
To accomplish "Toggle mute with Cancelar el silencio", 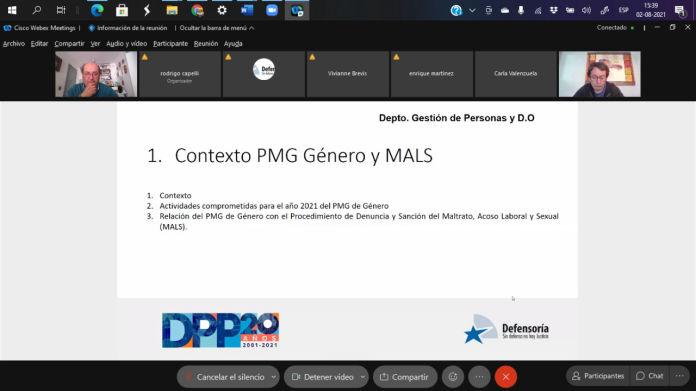I will (x=225, y=377).
